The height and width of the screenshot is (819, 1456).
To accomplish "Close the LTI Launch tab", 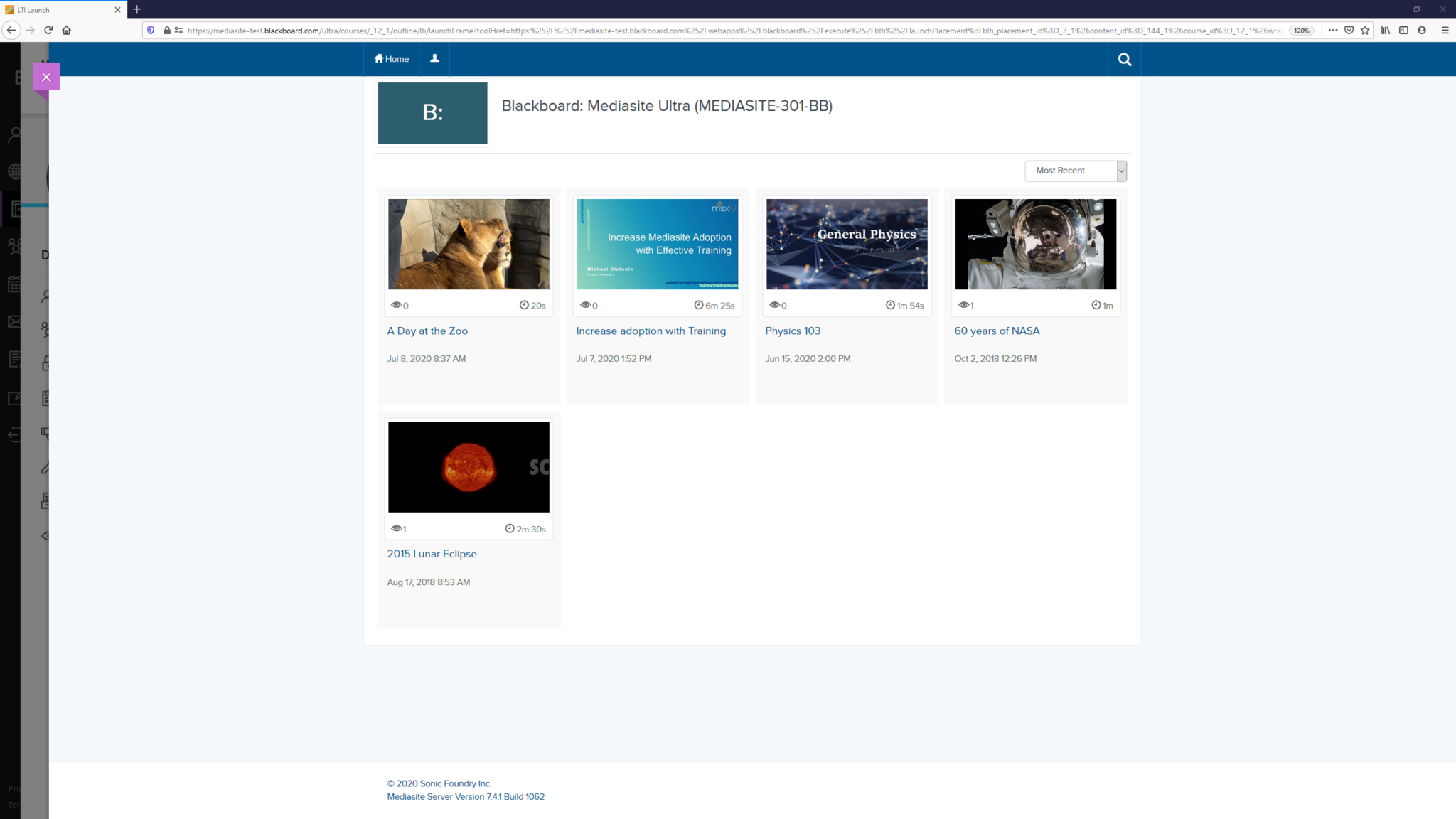I will 117,10.
